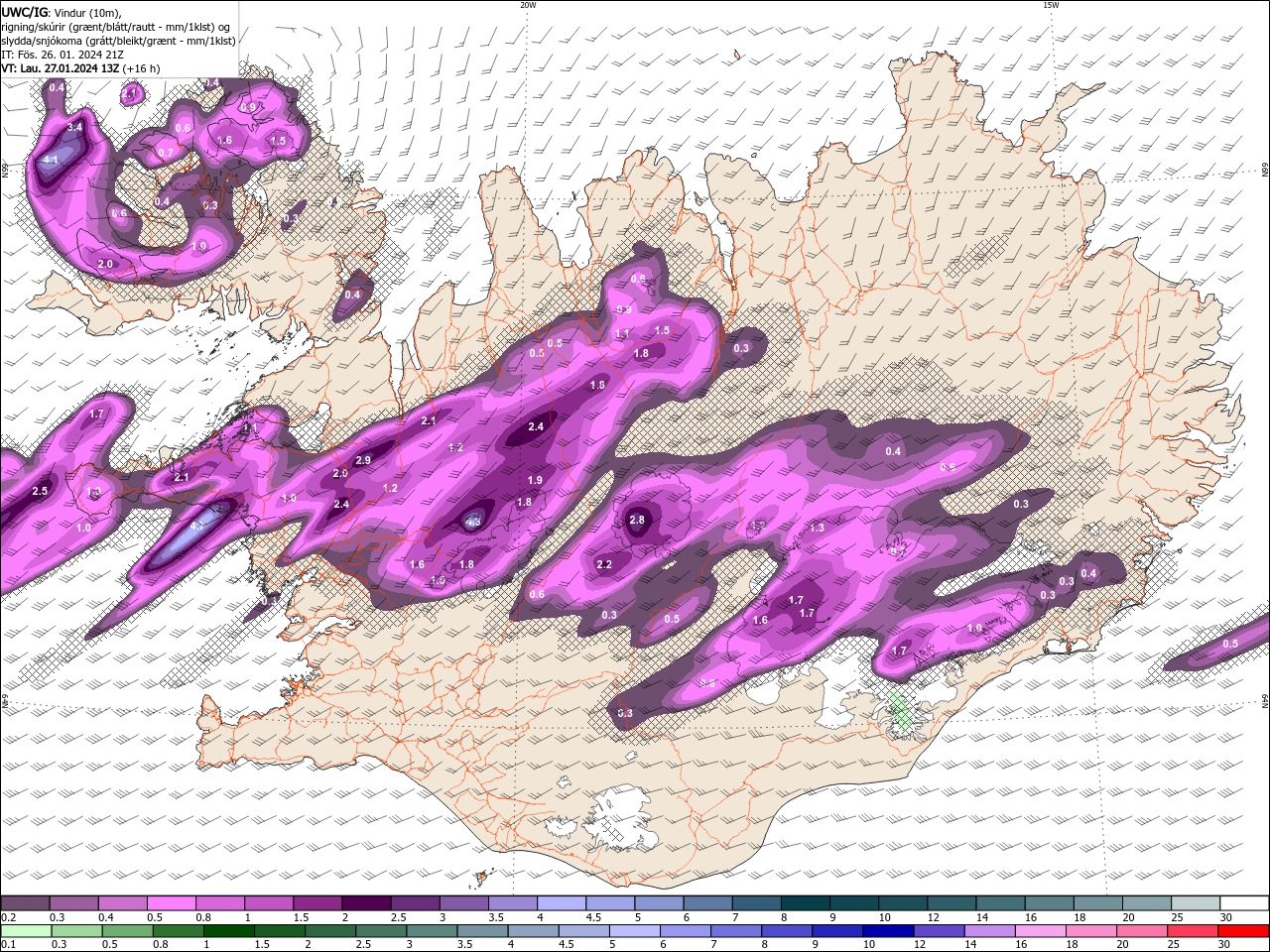
Task: Click the bottom legend swatch between 16 and 18
Action: tap(1040, 931)
